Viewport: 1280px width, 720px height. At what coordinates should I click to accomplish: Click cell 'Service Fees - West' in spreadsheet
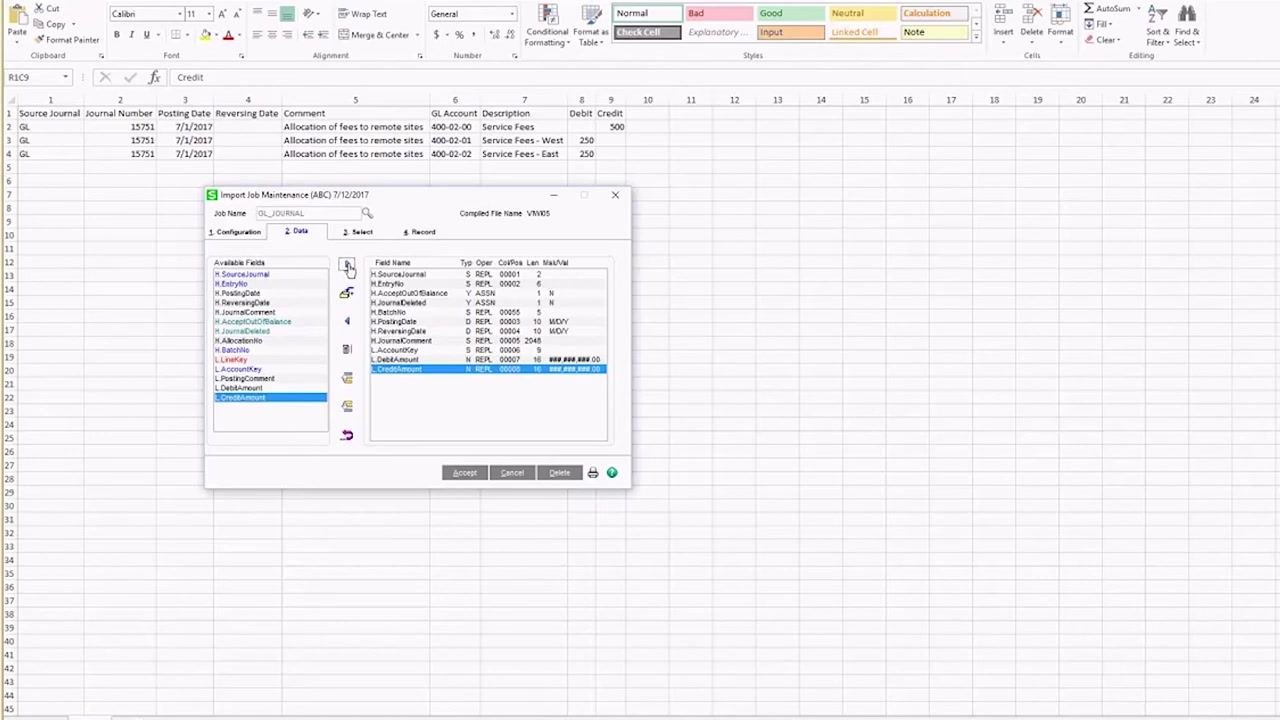click(524, 140)
